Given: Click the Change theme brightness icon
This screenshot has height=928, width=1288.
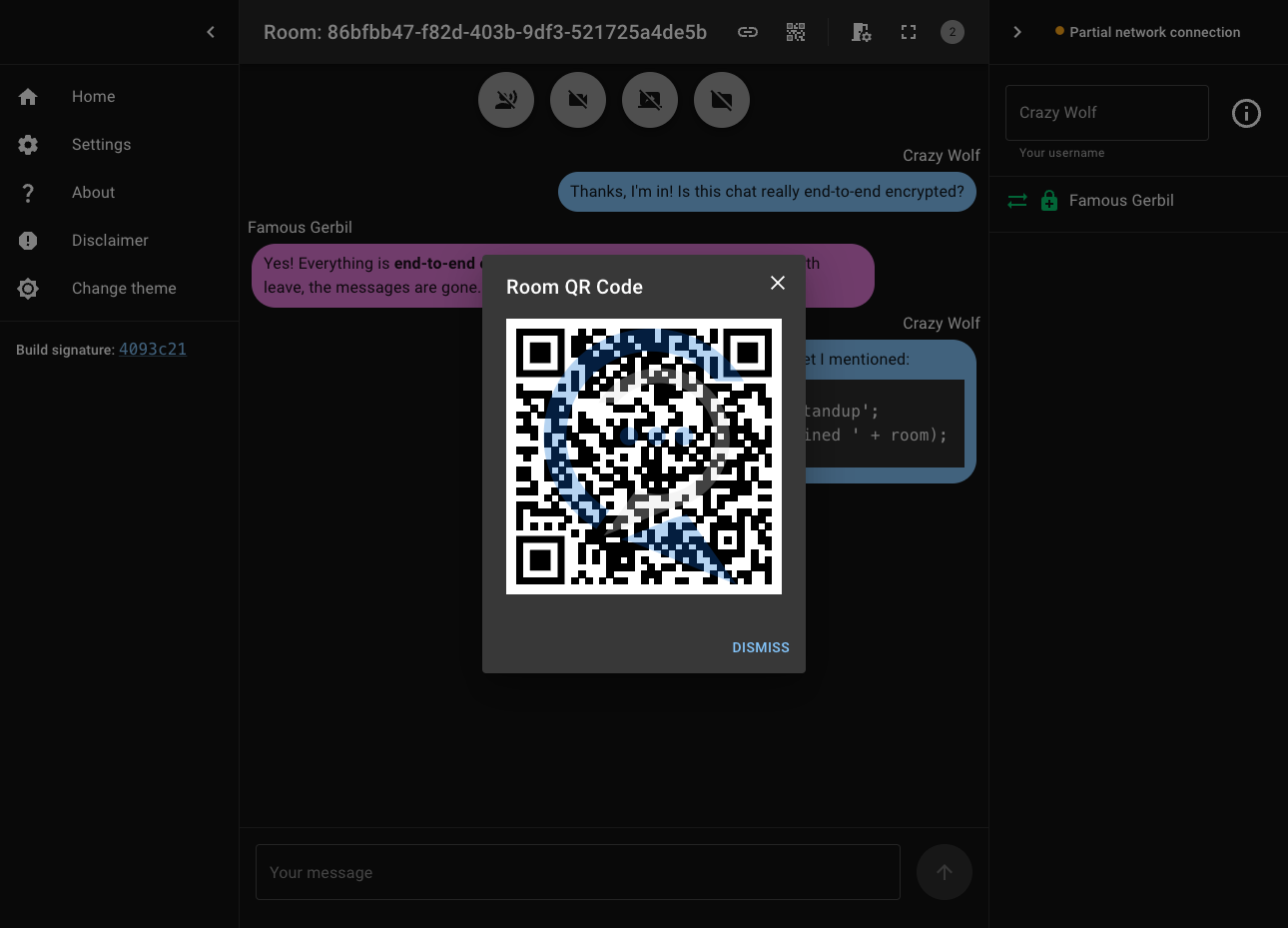Looking at the screenshot, I should tap(28, 289).
